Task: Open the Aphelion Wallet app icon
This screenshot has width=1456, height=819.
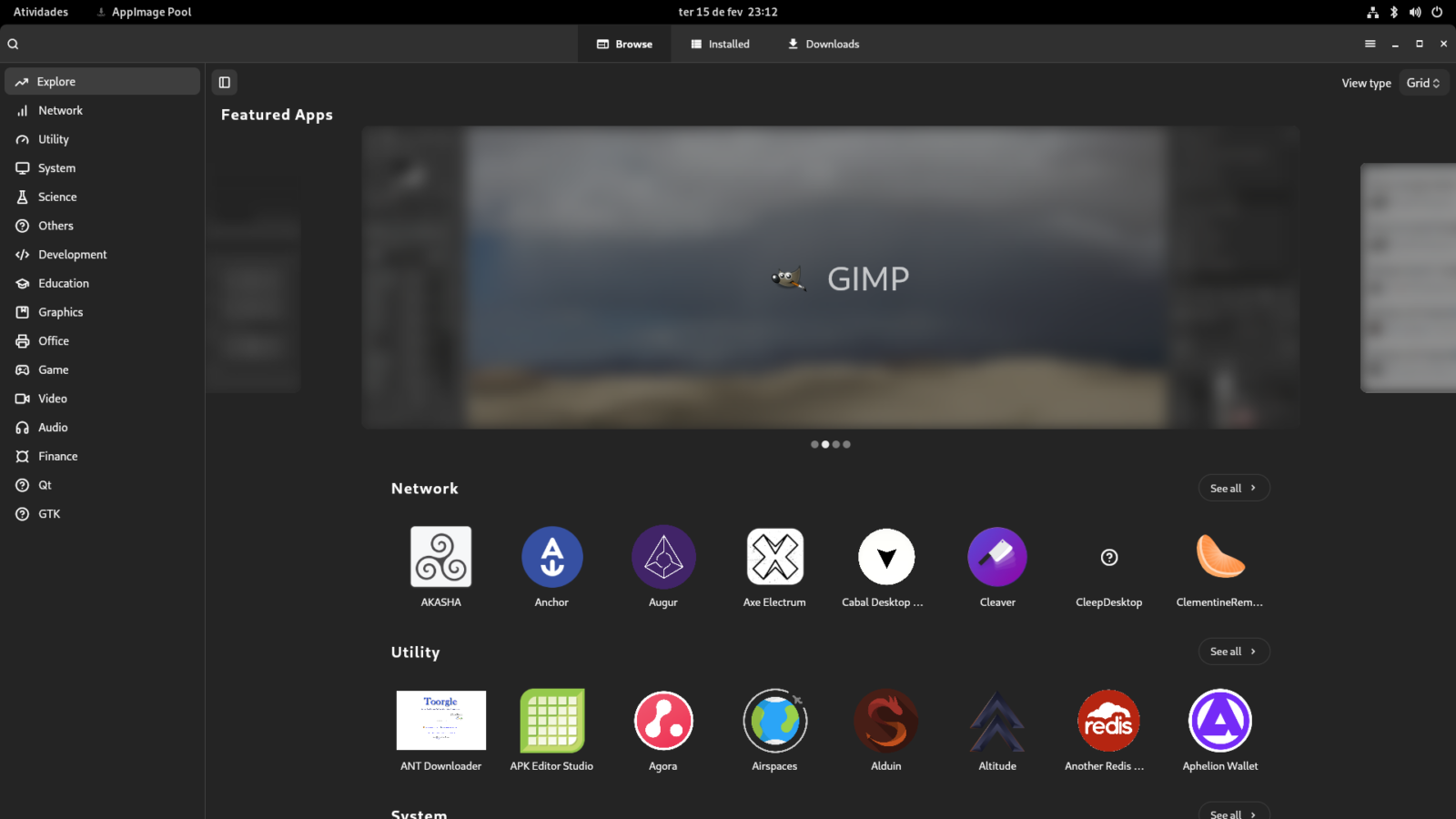Action: [x=1219, y=720]
